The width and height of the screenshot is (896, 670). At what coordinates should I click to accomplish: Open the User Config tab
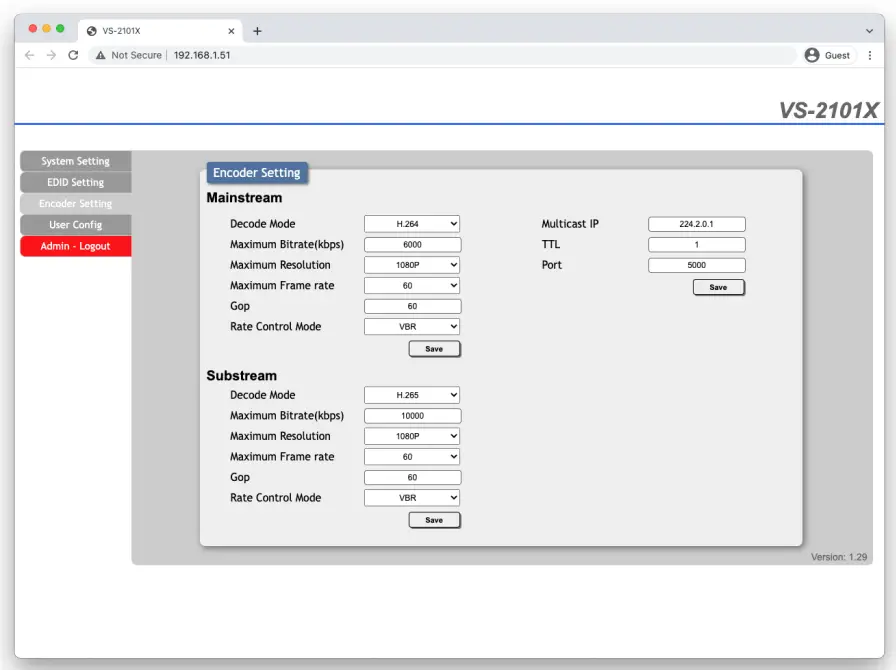point(76,225)
